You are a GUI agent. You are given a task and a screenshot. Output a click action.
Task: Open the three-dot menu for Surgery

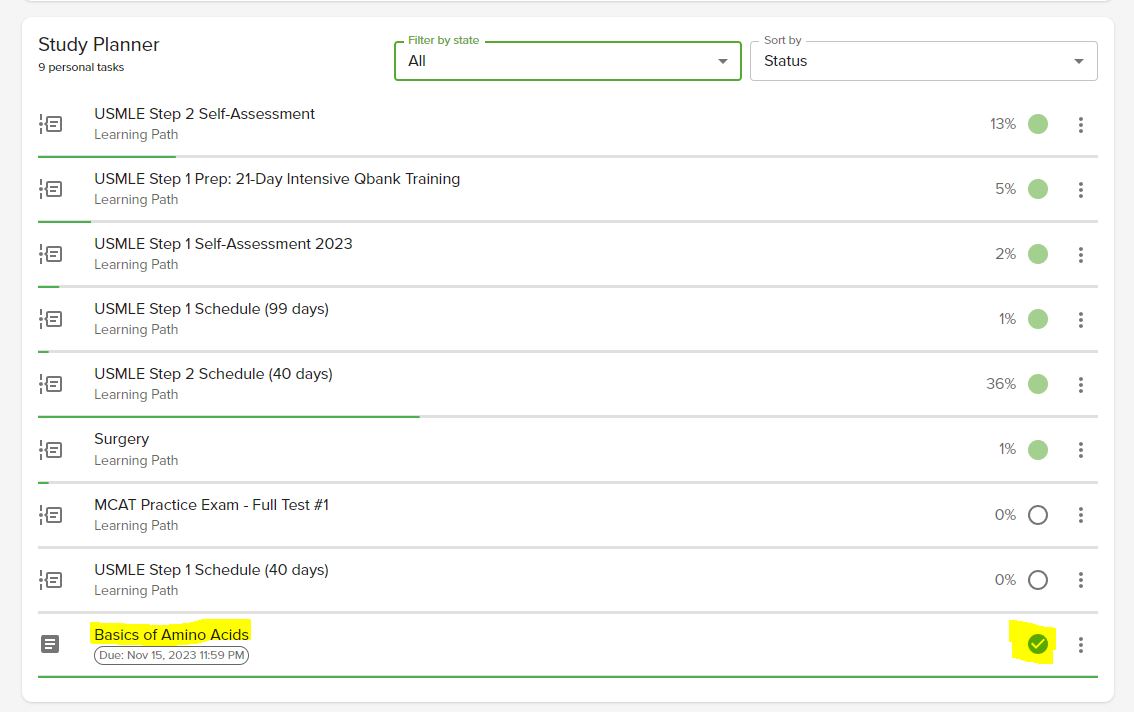point(1081,449)
